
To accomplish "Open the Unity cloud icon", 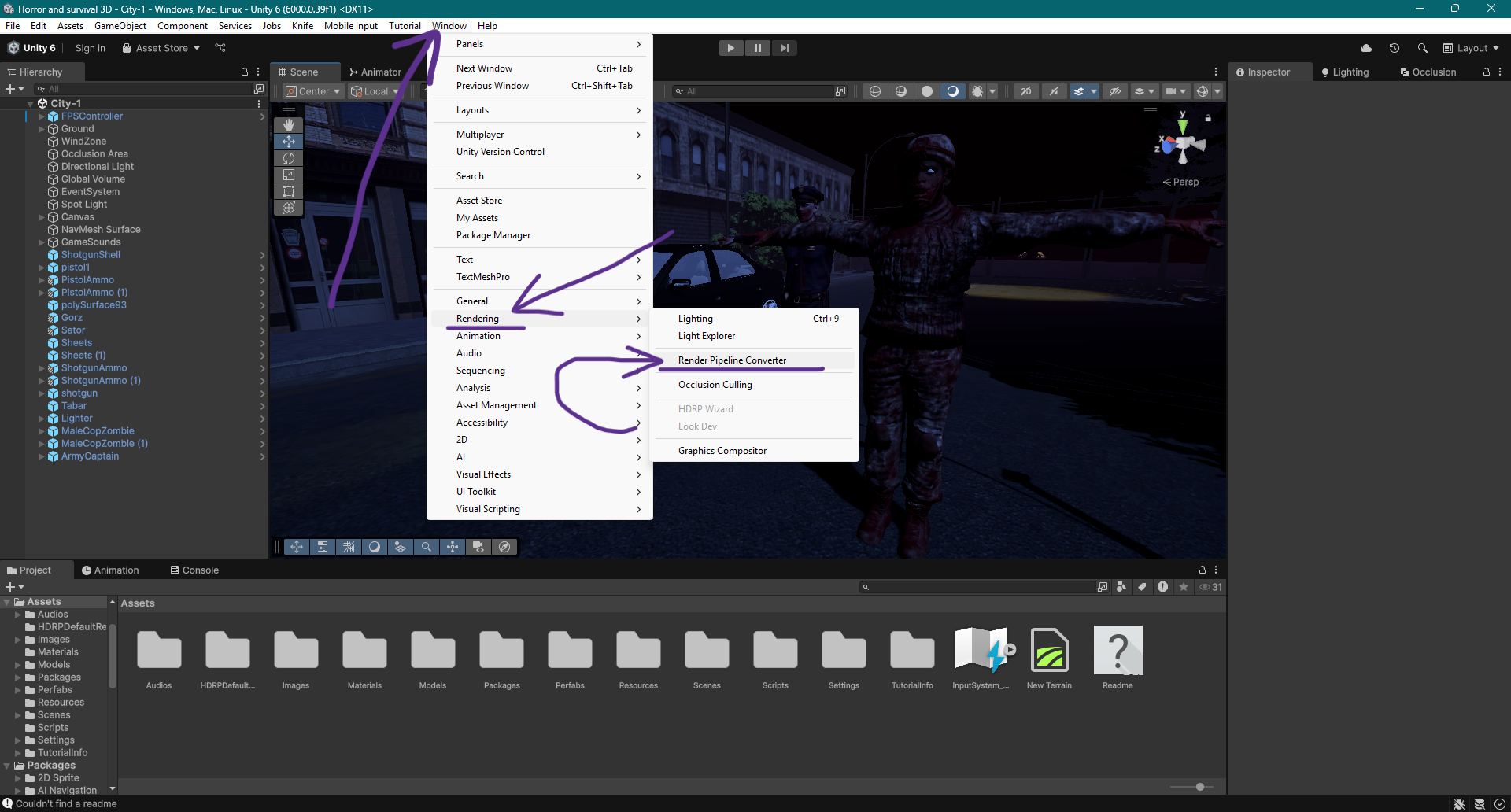I will pos(1366,48).
